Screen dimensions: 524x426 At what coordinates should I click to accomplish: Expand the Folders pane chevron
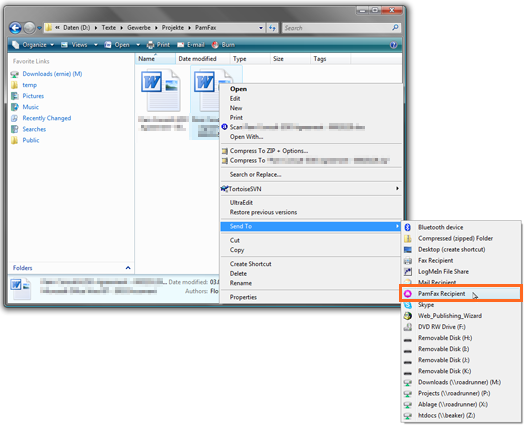click(x=128, y=268)
